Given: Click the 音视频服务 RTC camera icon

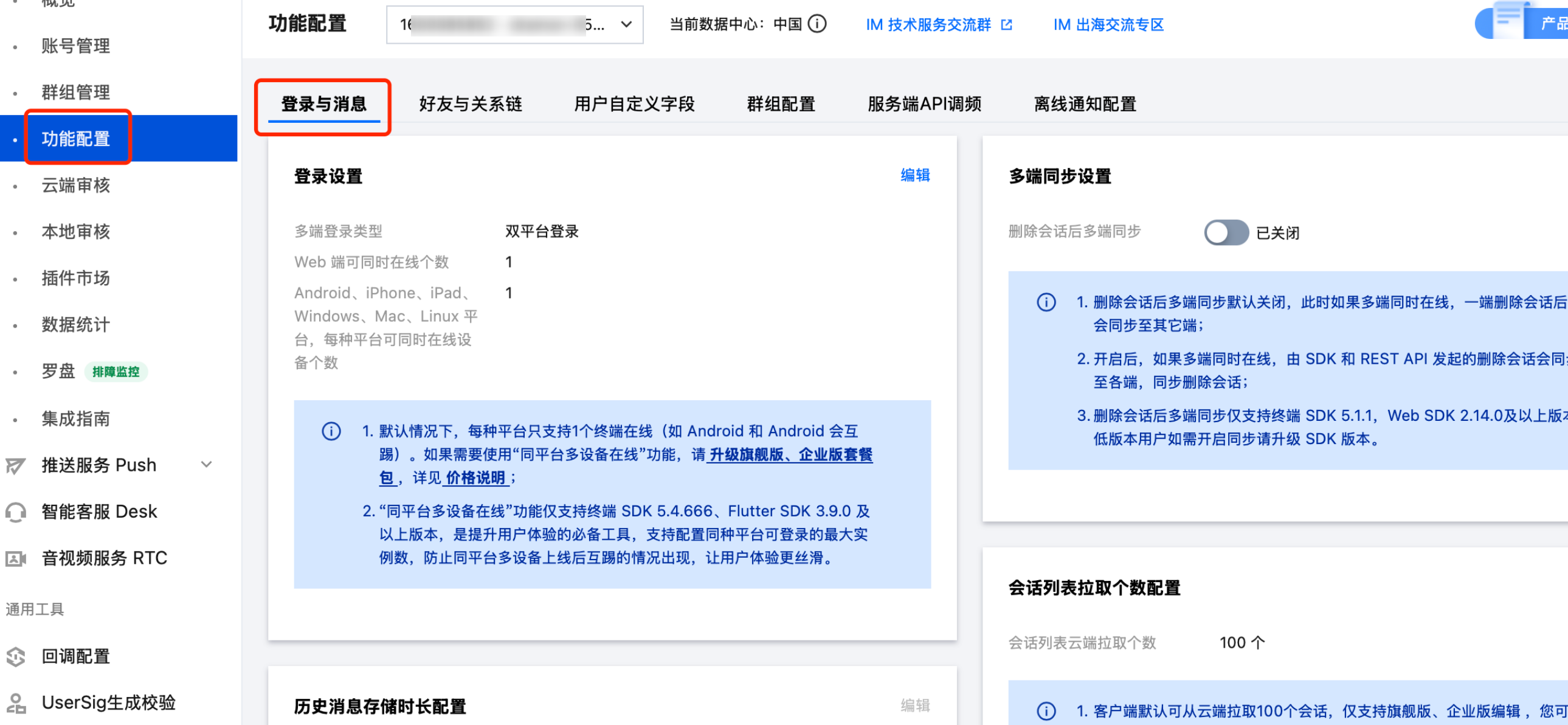Looking at the screenshot, I should (15, 558).
